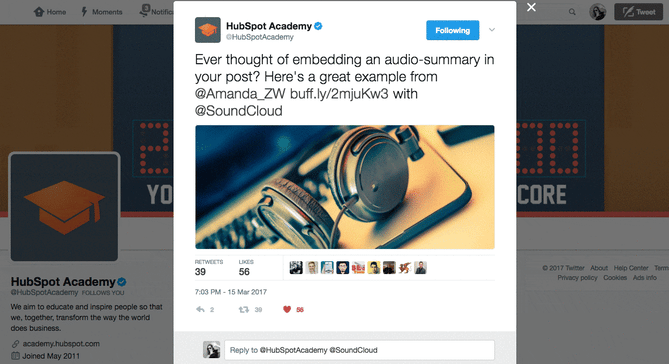Open the buff.ly/2mjuKw3 link

click(339, 94)
